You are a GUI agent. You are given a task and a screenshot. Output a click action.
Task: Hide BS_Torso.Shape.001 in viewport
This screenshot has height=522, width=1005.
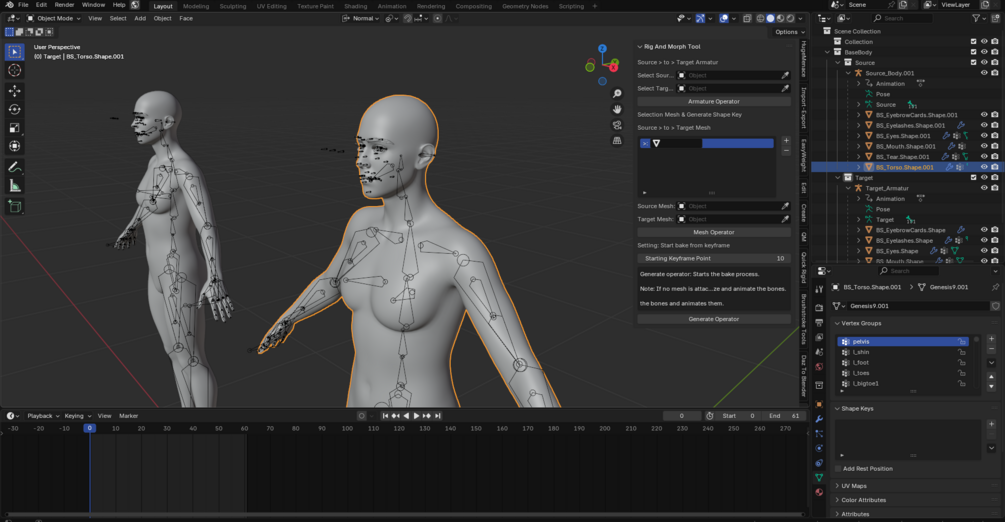point(984,167)
